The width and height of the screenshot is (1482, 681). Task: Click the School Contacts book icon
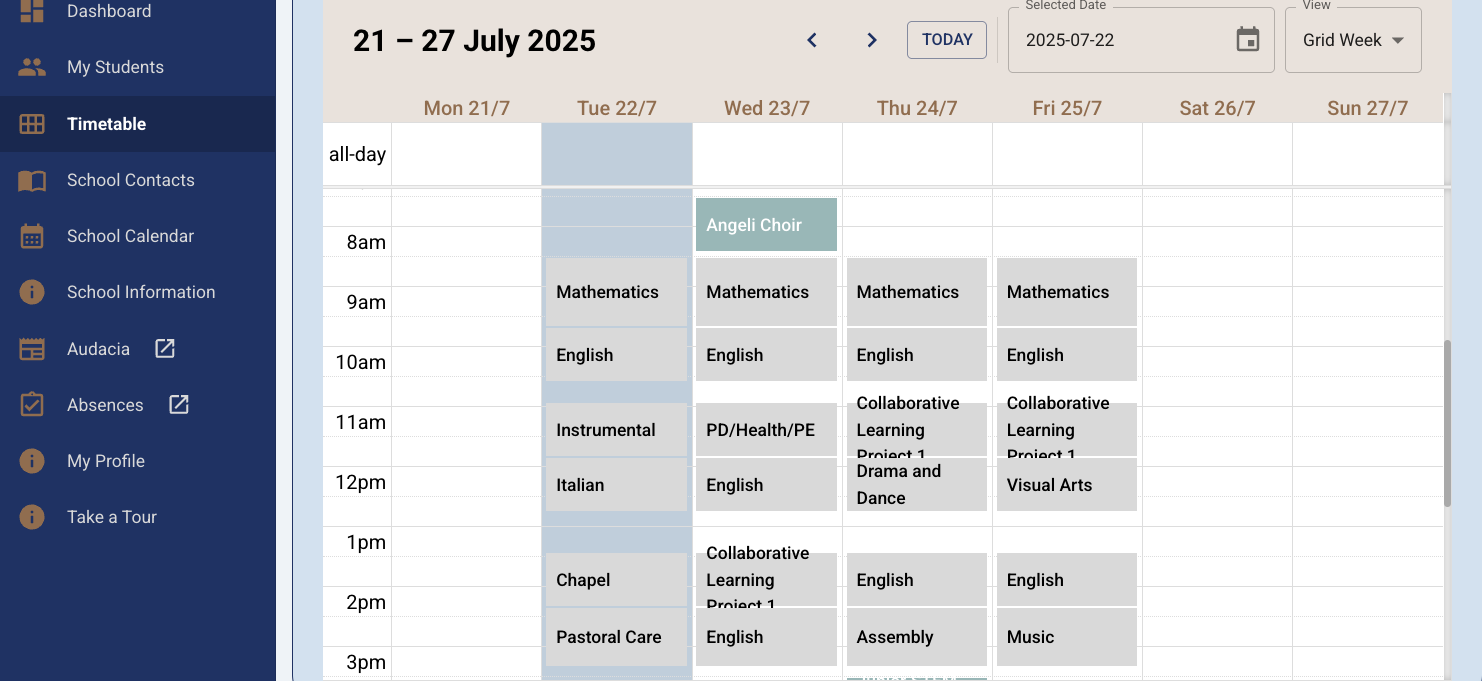coord(32,180)
